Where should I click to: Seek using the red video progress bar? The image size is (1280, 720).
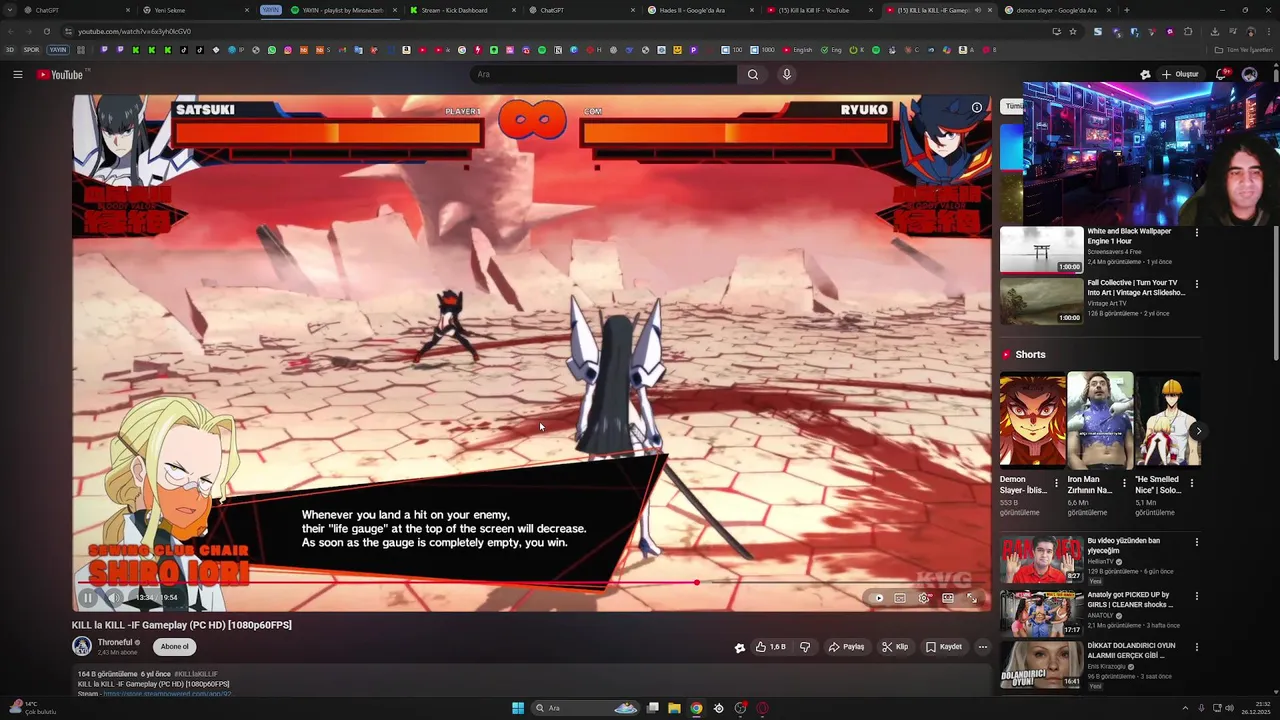[x=531, y=582]
